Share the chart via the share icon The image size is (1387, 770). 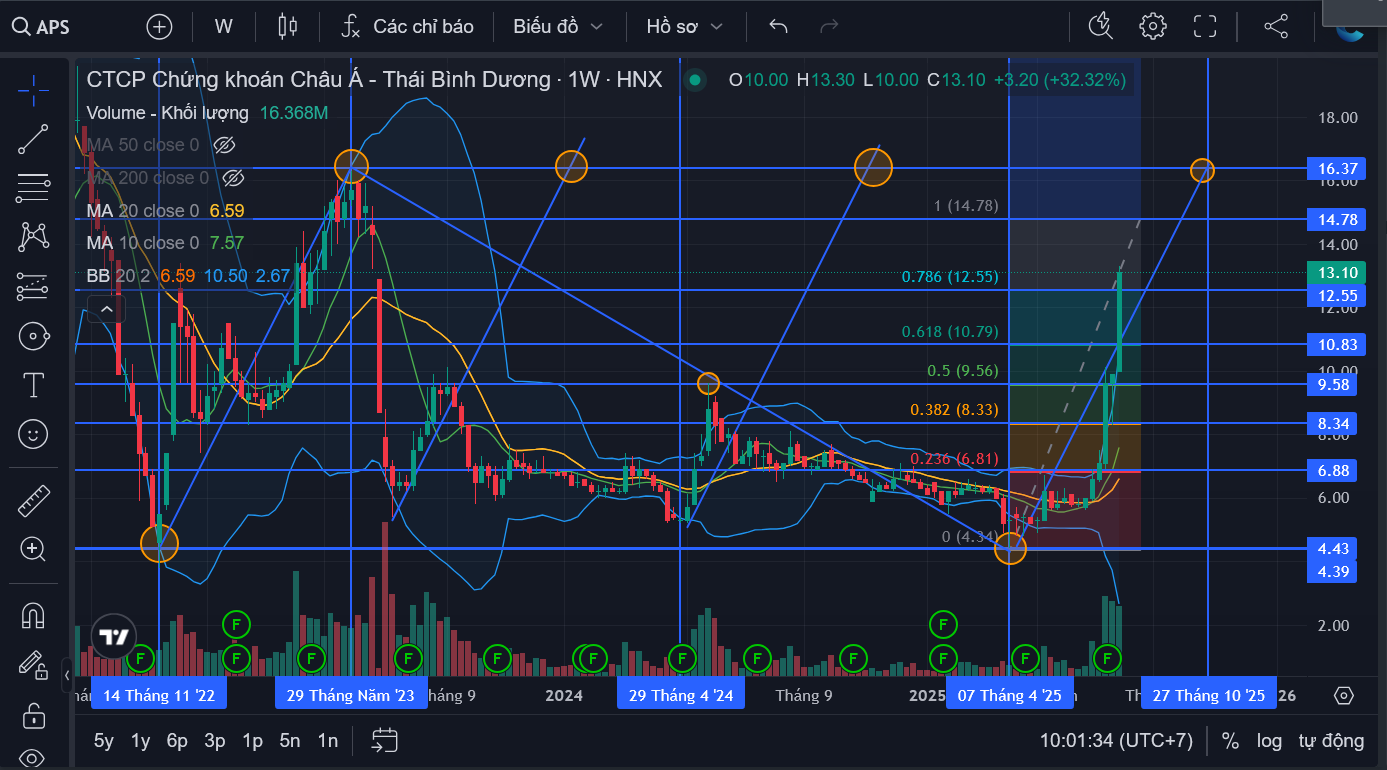(x=1276, y=26)
